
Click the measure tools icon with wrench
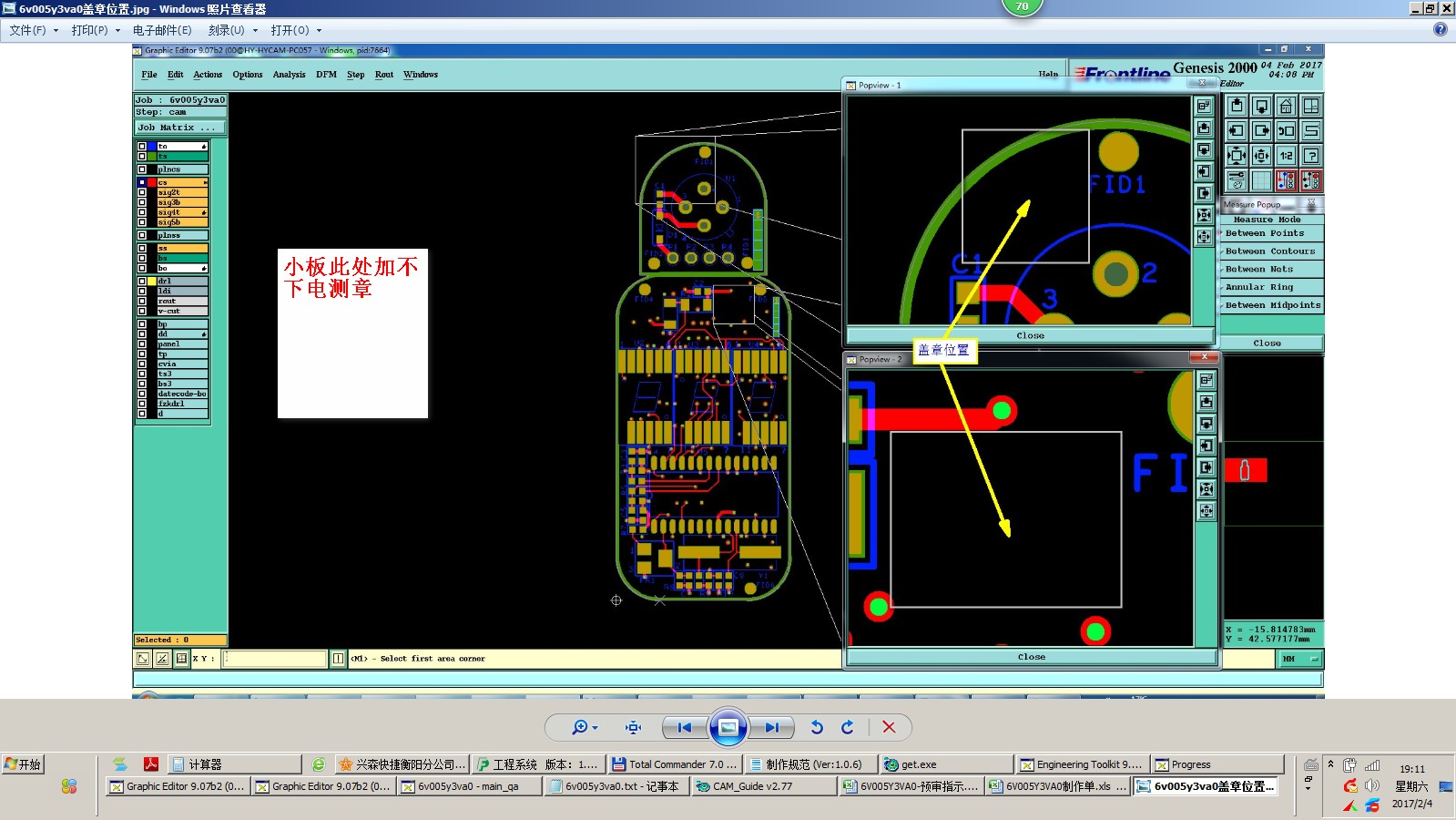coord(1236,180)
